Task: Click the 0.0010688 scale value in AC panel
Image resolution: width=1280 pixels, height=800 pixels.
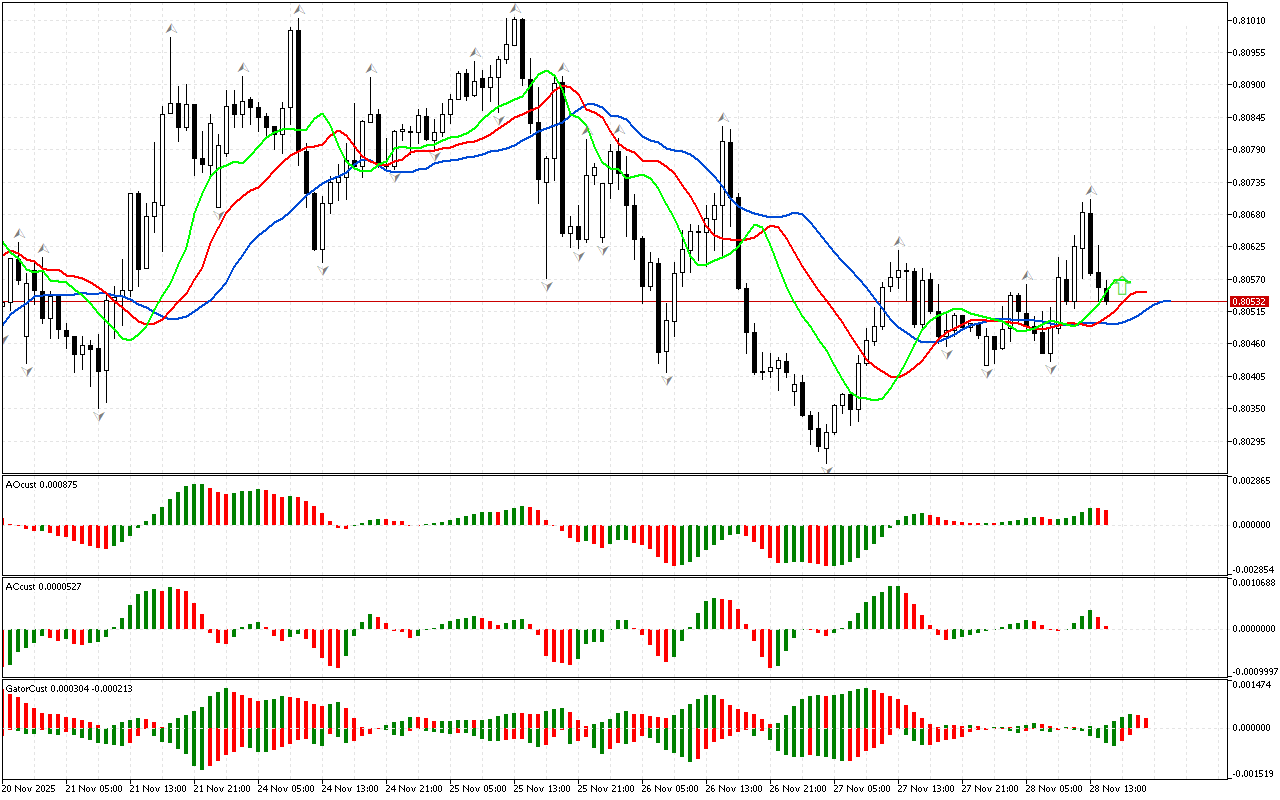Action: click(1252, 582)
